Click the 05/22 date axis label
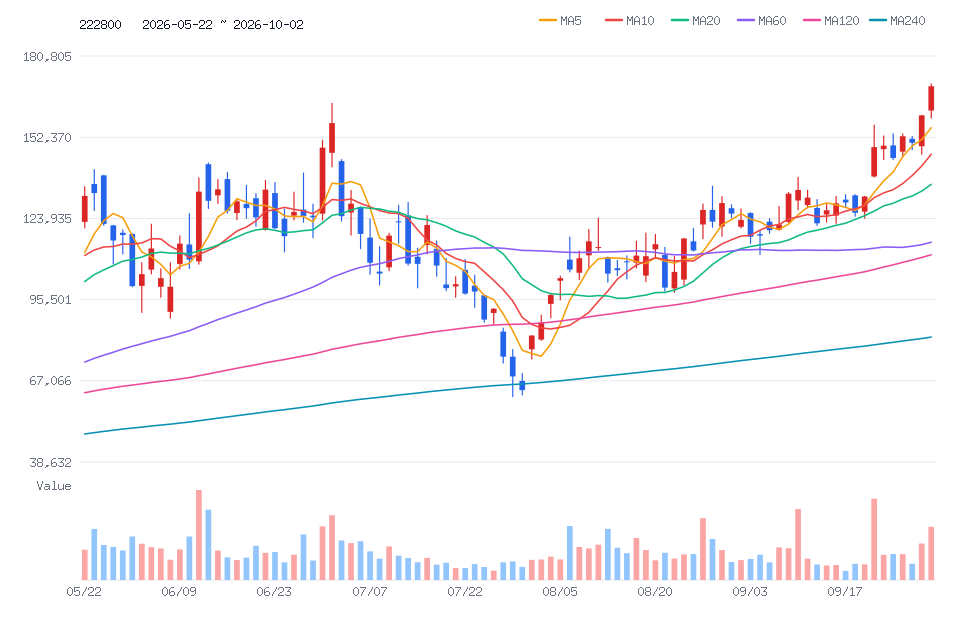The width and height of the screenshot is (960, 620). [x=84, y=592]
